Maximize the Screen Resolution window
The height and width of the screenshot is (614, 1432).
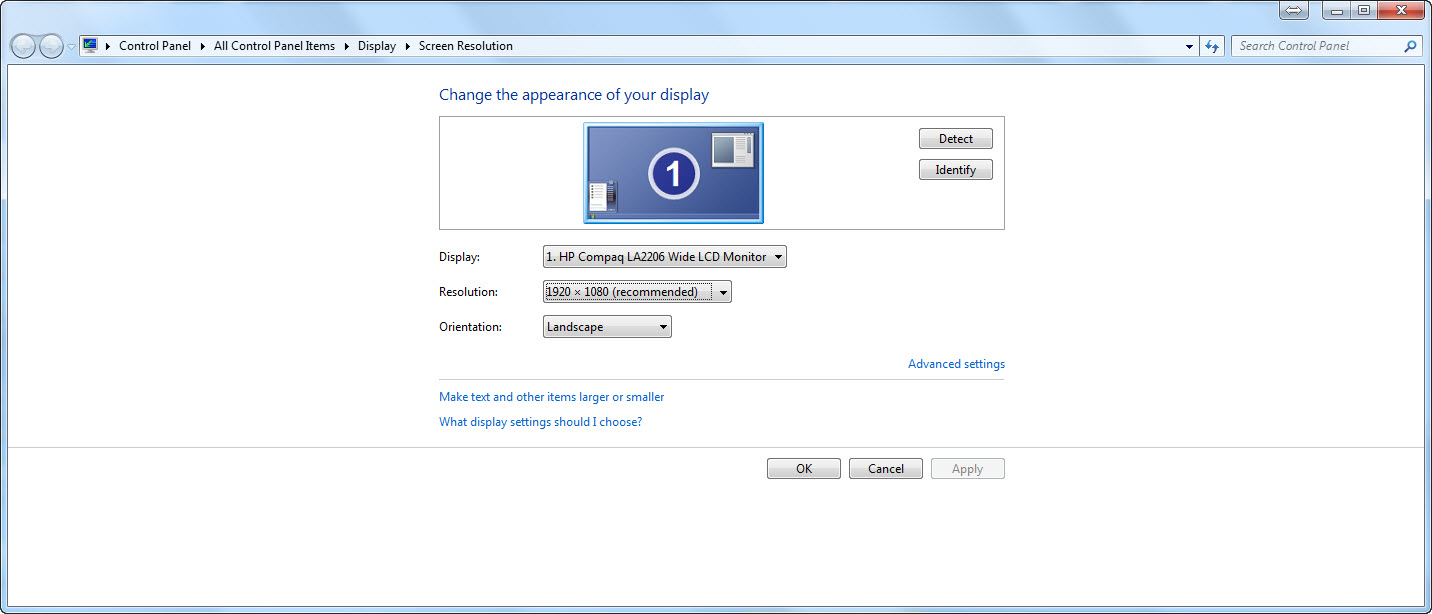(x=1364, y=10)
